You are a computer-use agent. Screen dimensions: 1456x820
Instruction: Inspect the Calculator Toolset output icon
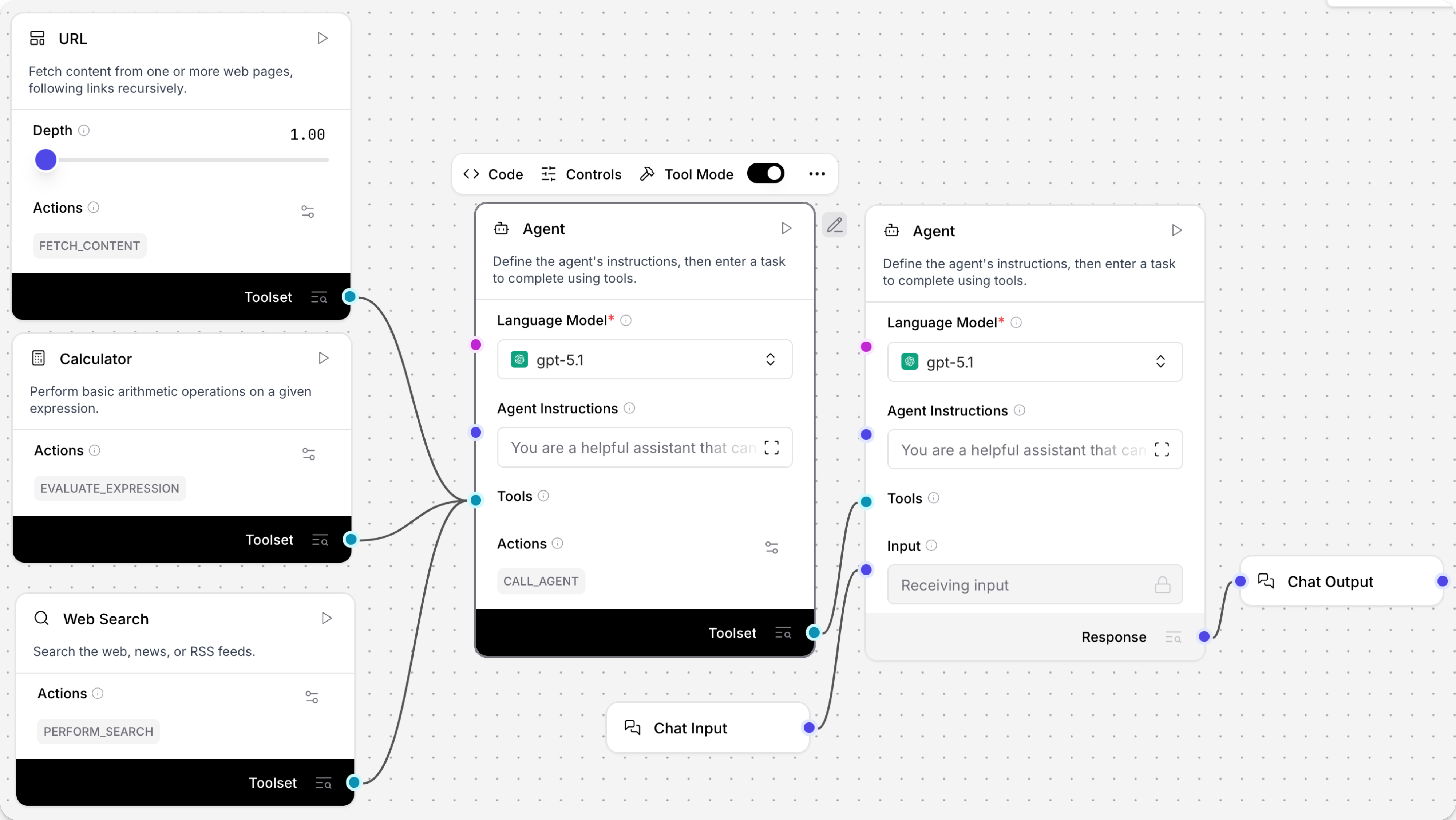[x=320, y=540]
